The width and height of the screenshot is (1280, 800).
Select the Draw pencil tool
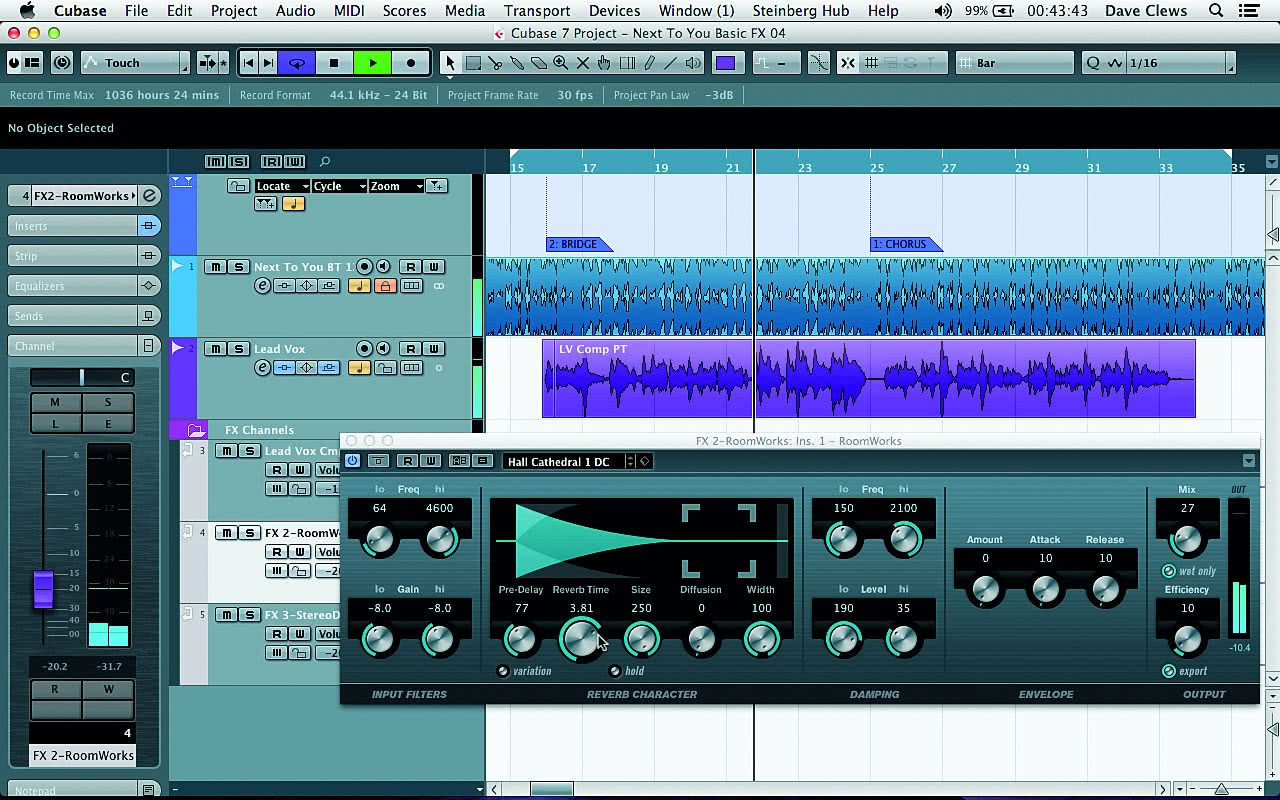[x=649, y=63]
